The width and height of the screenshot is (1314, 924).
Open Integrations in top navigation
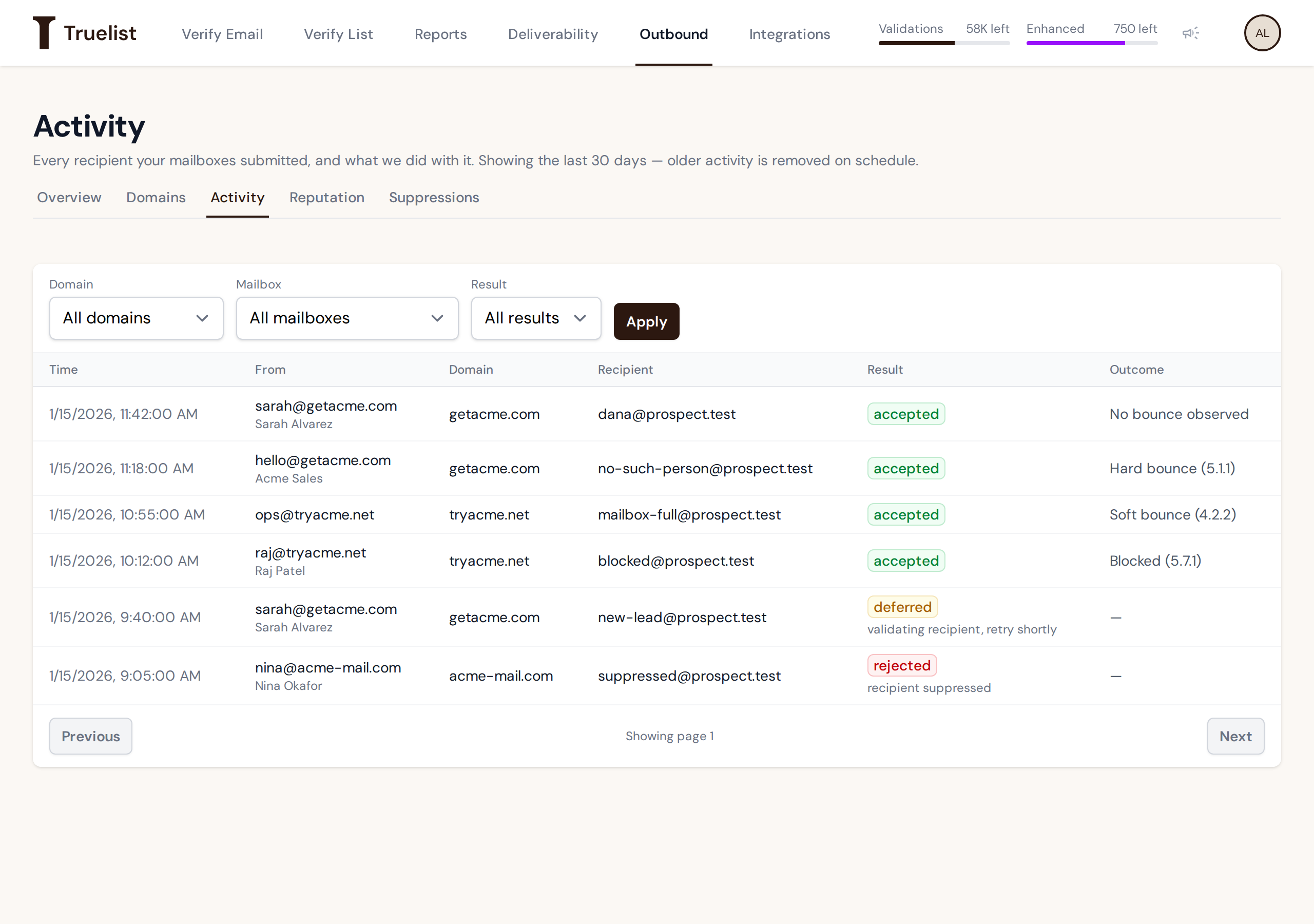(x=789, y=34)
